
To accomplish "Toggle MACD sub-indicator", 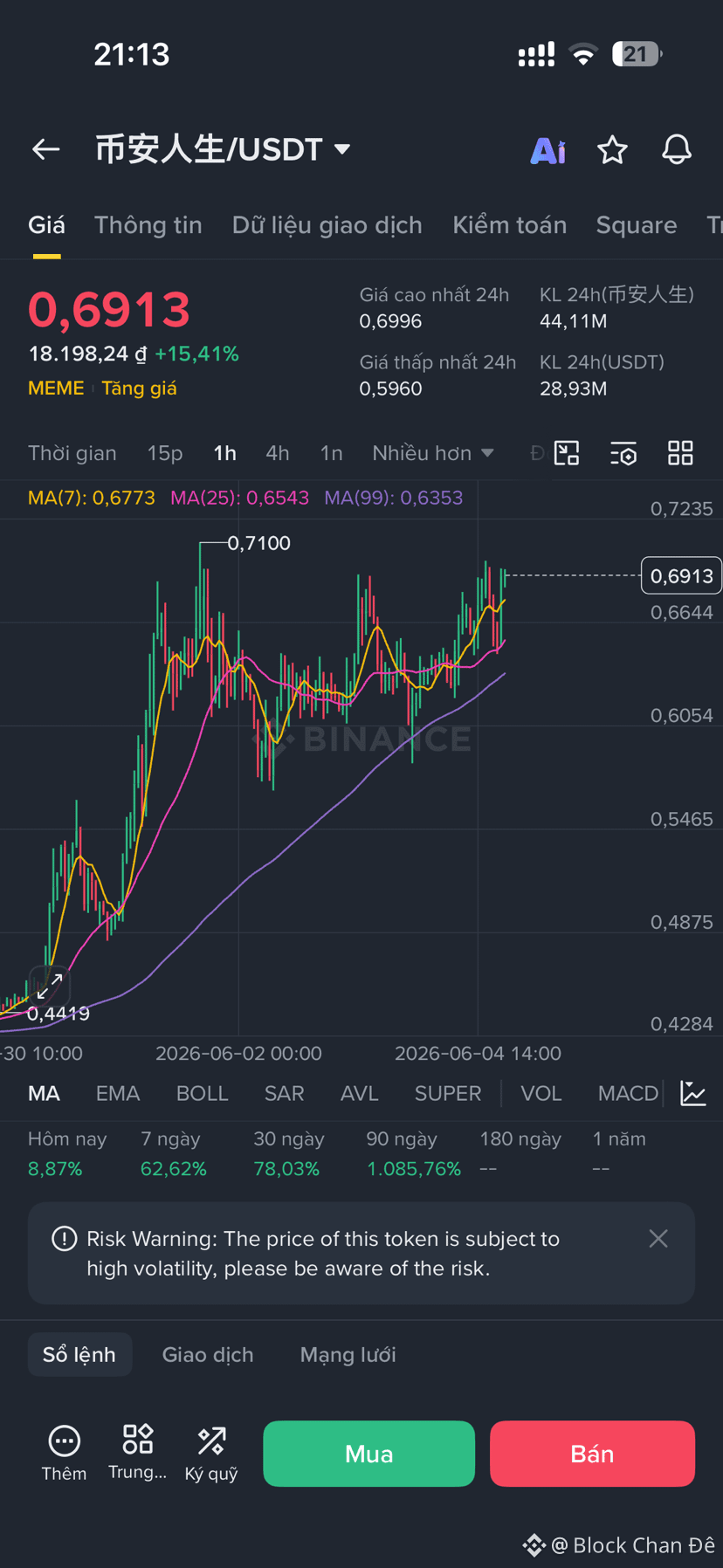I will pyautogui.click(x=628, y=1093).
